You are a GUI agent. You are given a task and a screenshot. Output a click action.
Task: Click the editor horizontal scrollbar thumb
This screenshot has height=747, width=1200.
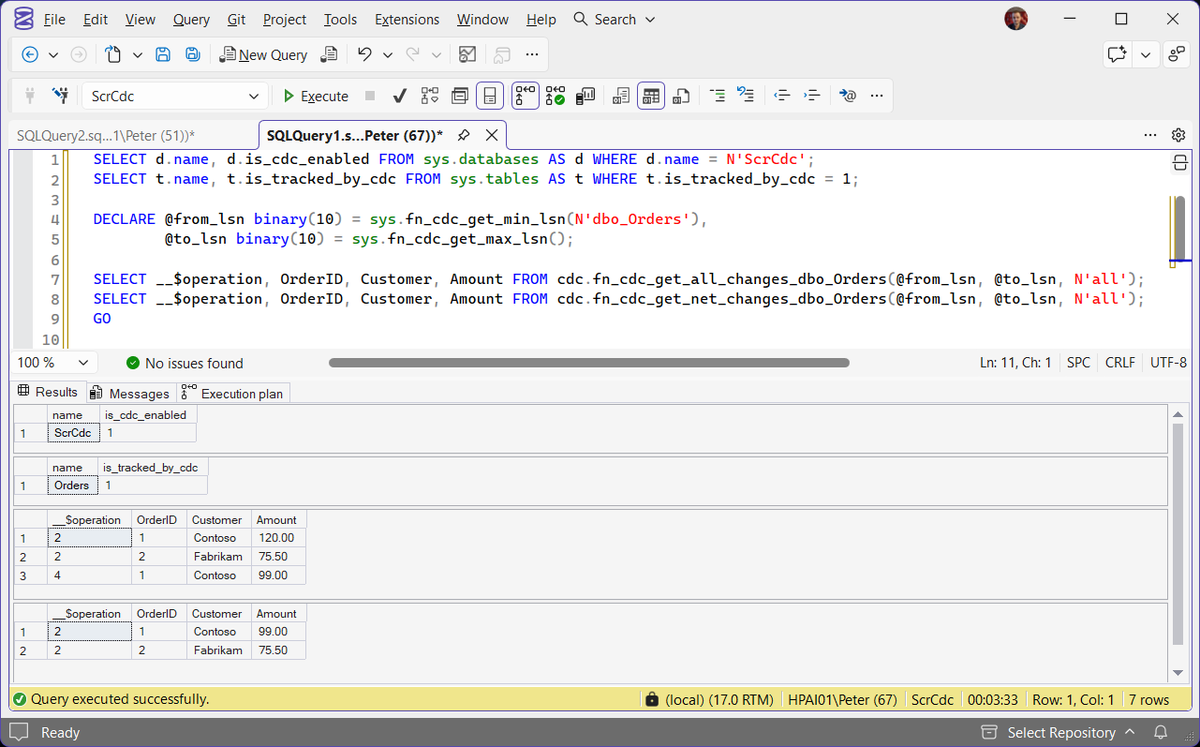[x=588, y=363]
